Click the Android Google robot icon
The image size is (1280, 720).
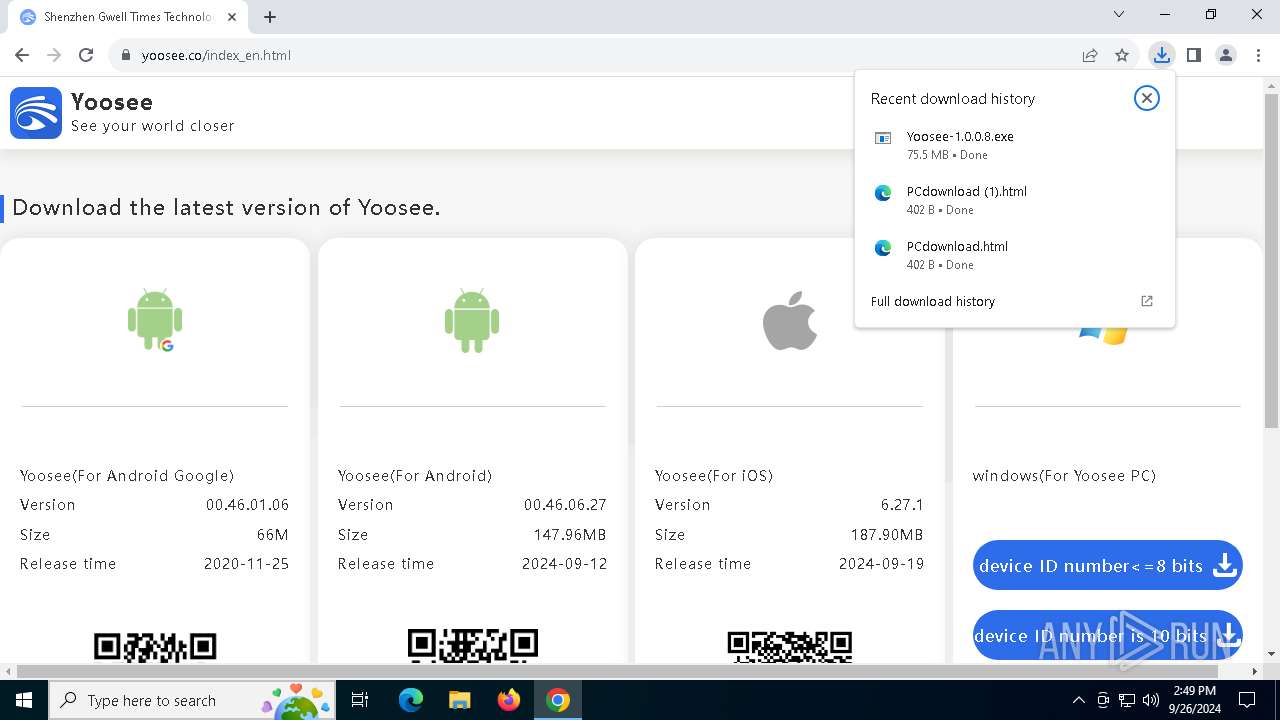click(155, 320)
